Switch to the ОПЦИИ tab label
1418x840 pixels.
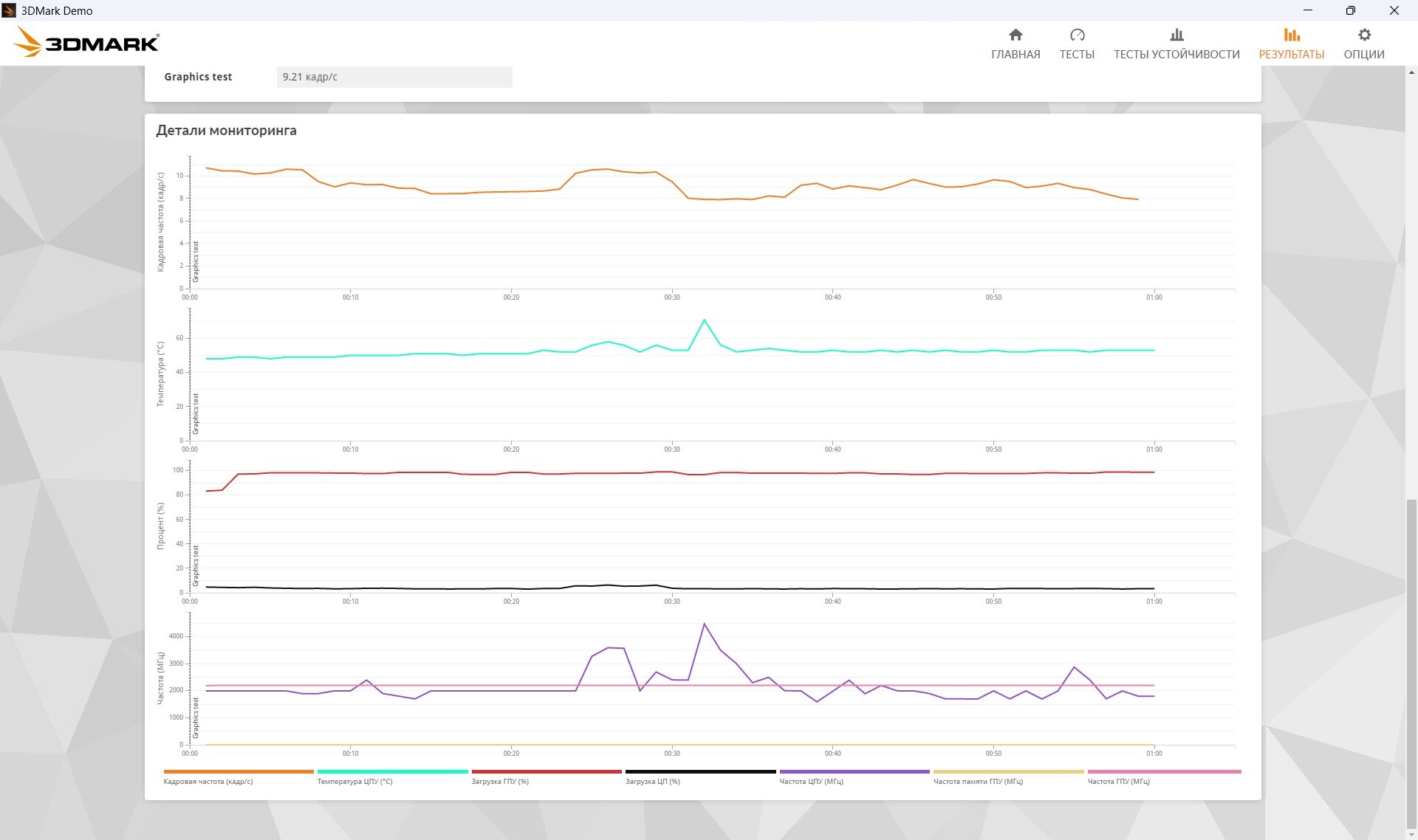tap(1364, 55)
